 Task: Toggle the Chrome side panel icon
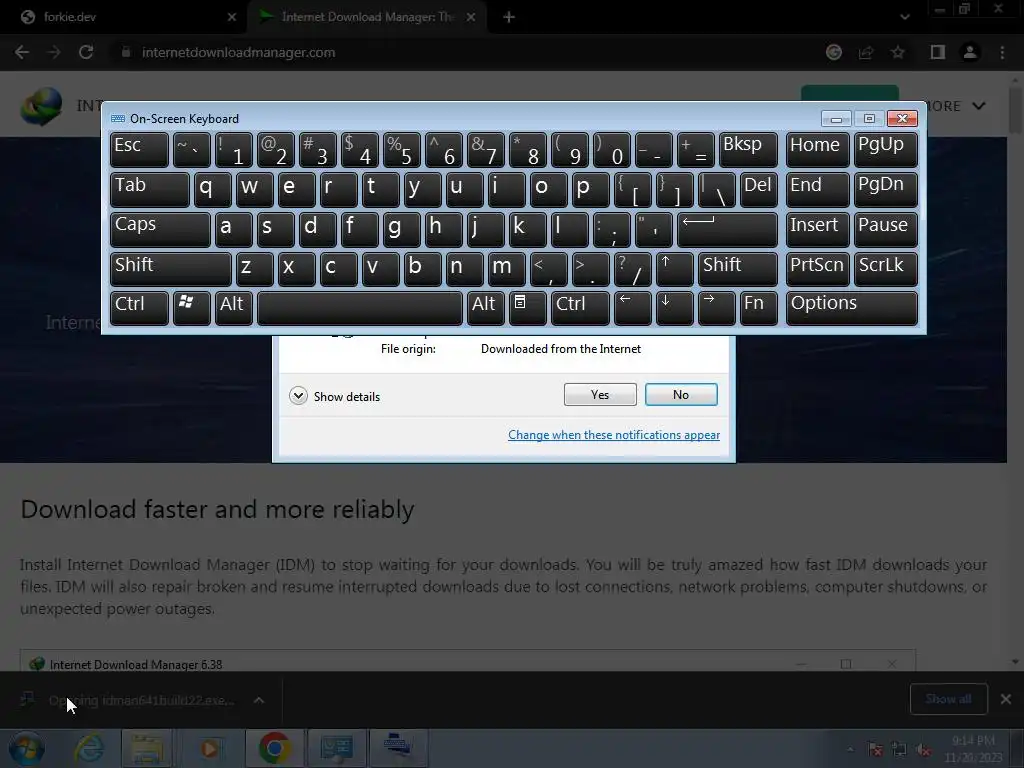[x=938, y=52]
